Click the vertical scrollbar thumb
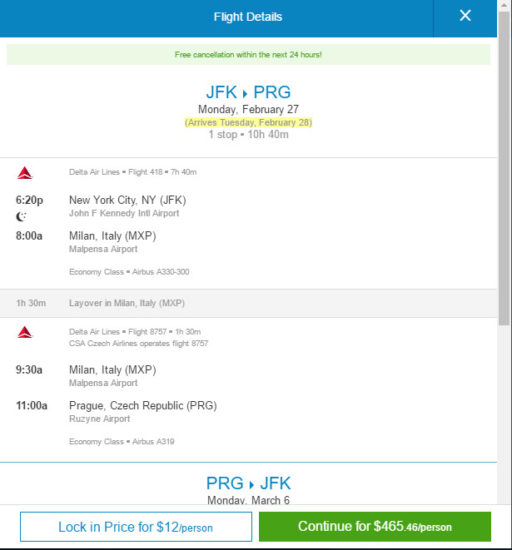The height and width of the screenshot is (550, 512). tap(504, 168)
